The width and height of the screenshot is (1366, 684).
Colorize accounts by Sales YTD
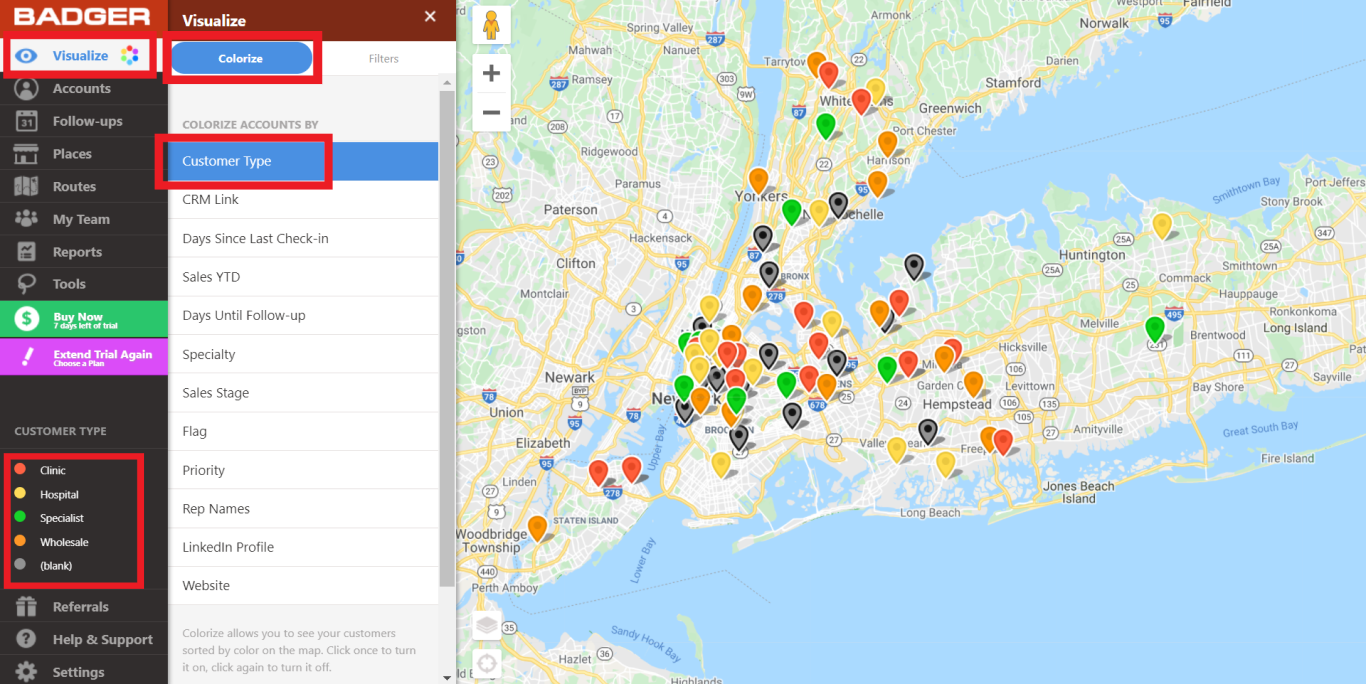pyautogui.click(x=303, y=277)
